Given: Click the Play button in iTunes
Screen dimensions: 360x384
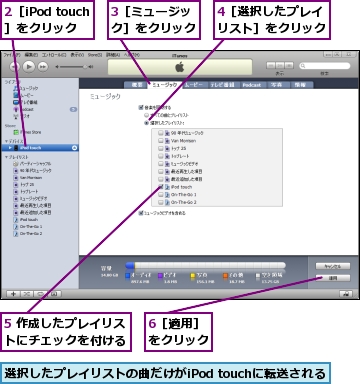Looking at the screenshot, I should click(29, 67).
